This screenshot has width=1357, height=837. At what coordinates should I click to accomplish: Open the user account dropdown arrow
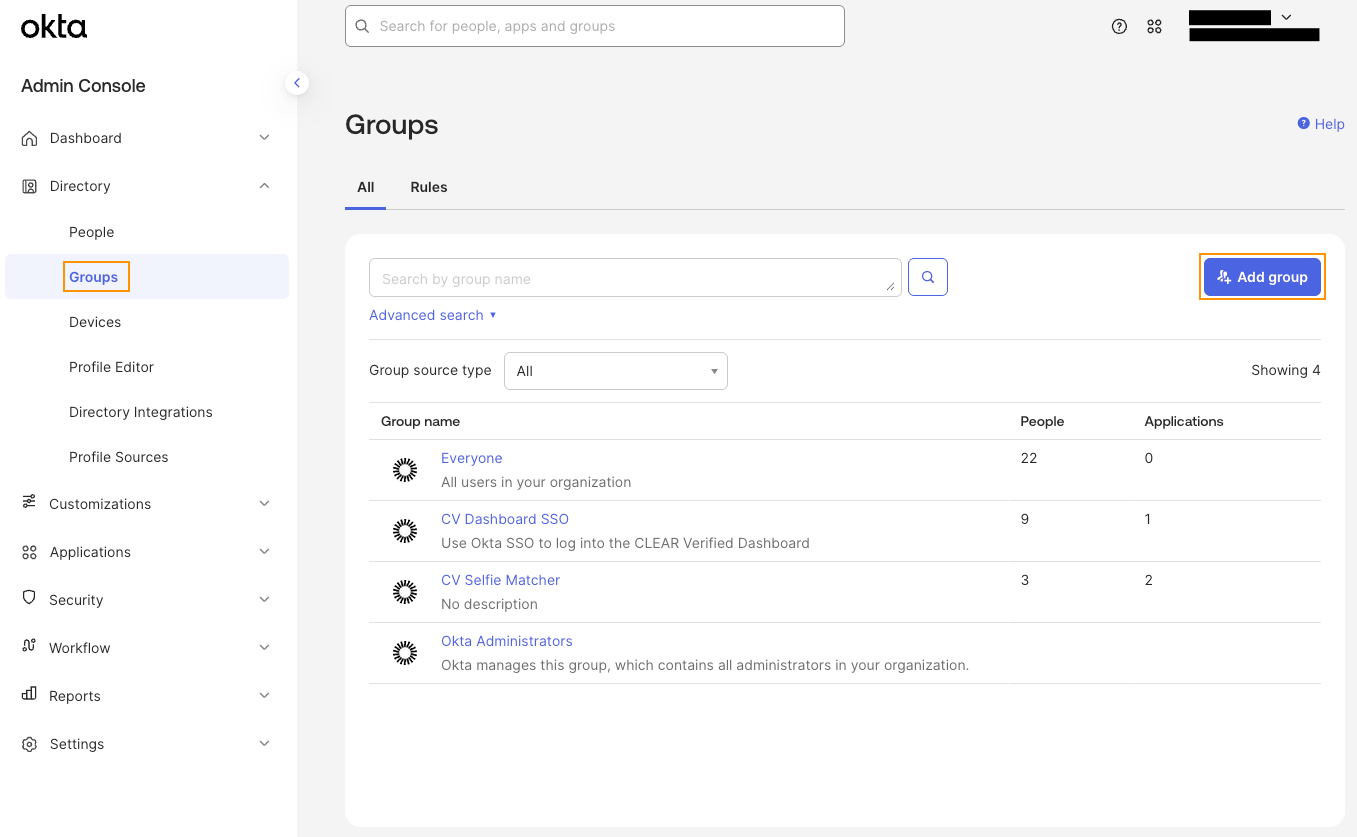tap(1286, 17)
